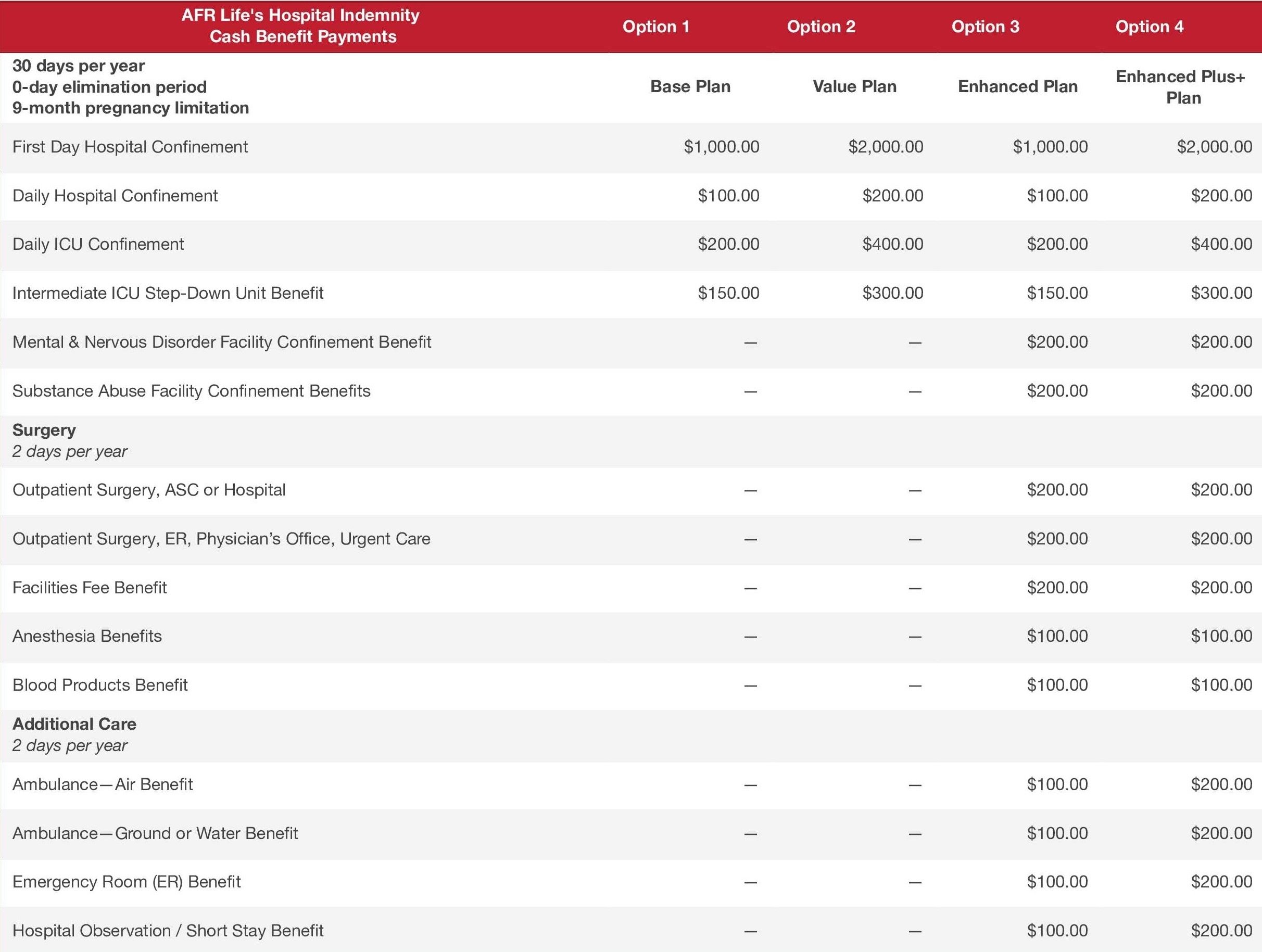Click Emergency Room Benefit Enhanced Plan $100.00
1262x952 pixels.
(x=1057, y=882)
